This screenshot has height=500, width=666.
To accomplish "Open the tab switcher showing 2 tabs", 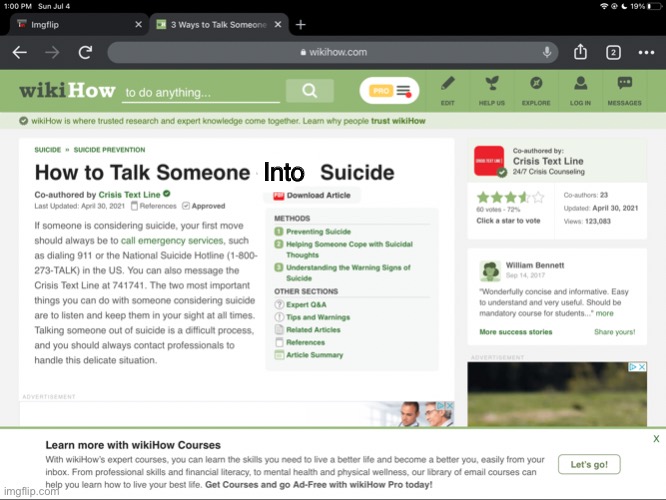I will (x=613, y=53).
